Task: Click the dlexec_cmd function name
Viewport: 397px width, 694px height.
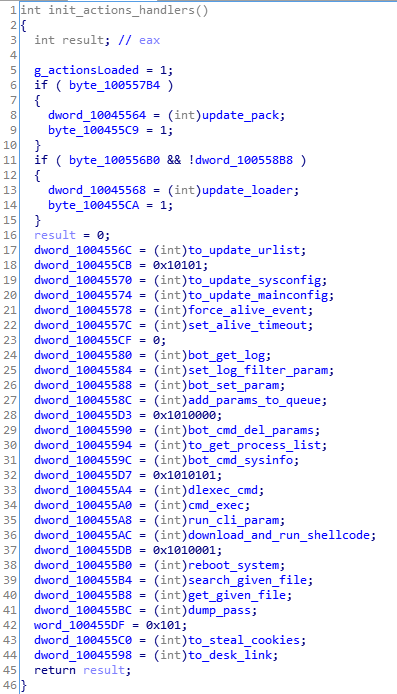Action: [x=224, y=490]
